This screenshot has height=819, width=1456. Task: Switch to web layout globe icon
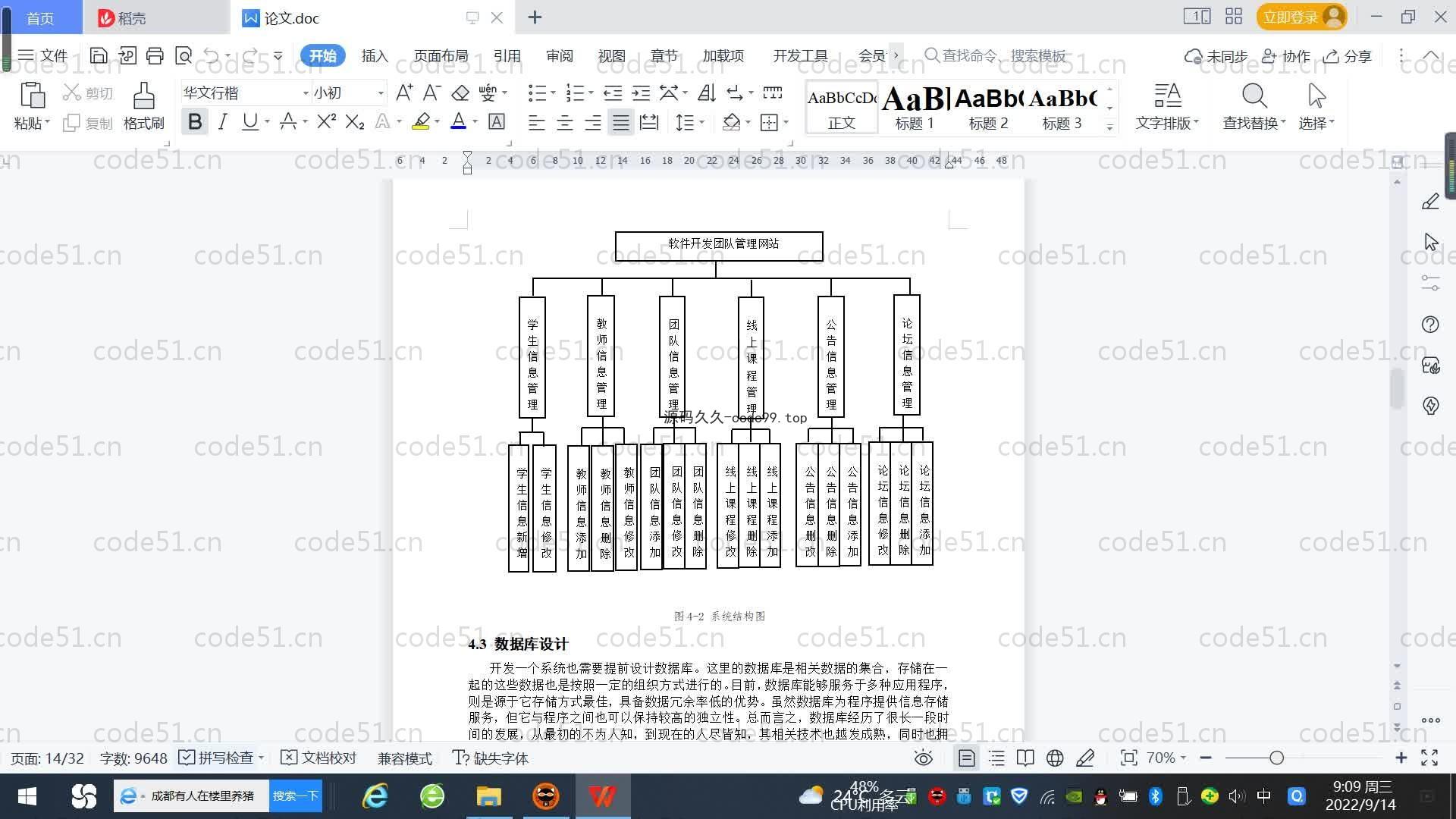(1055, 758)
